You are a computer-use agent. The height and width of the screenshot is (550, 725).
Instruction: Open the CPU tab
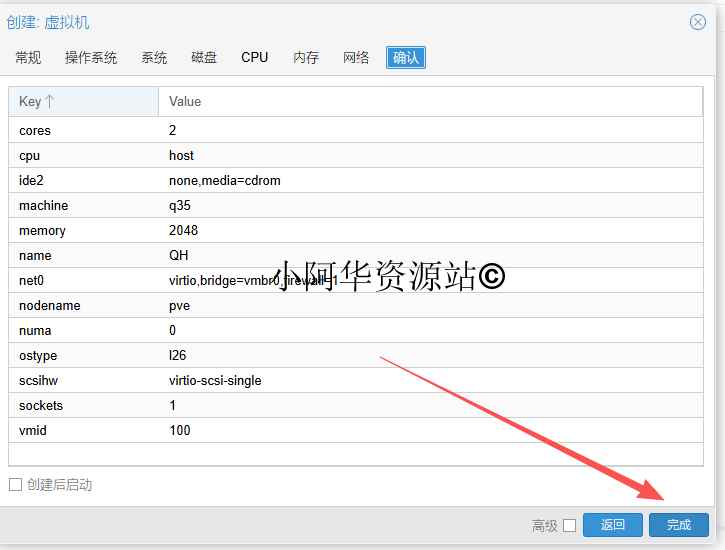coord(254,57)
